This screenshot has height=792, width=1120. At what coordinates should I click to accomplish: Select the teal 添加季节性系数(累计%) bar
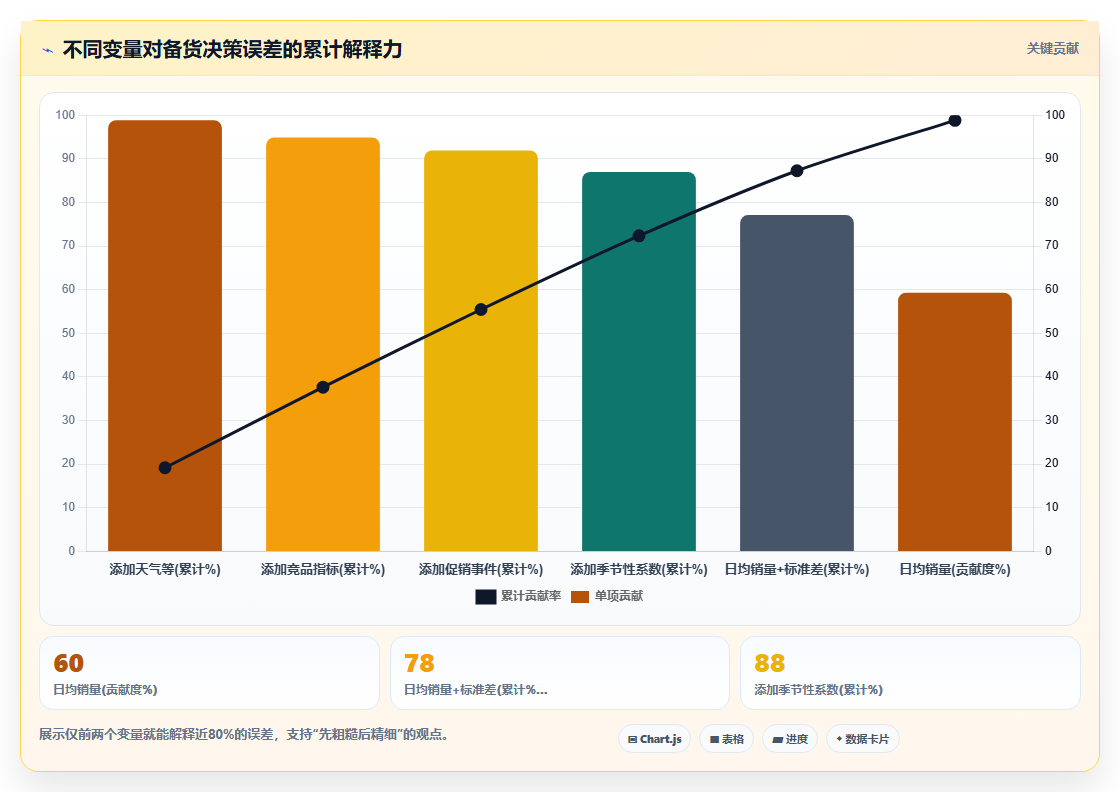pyautogui.click(x=639, y=361)
